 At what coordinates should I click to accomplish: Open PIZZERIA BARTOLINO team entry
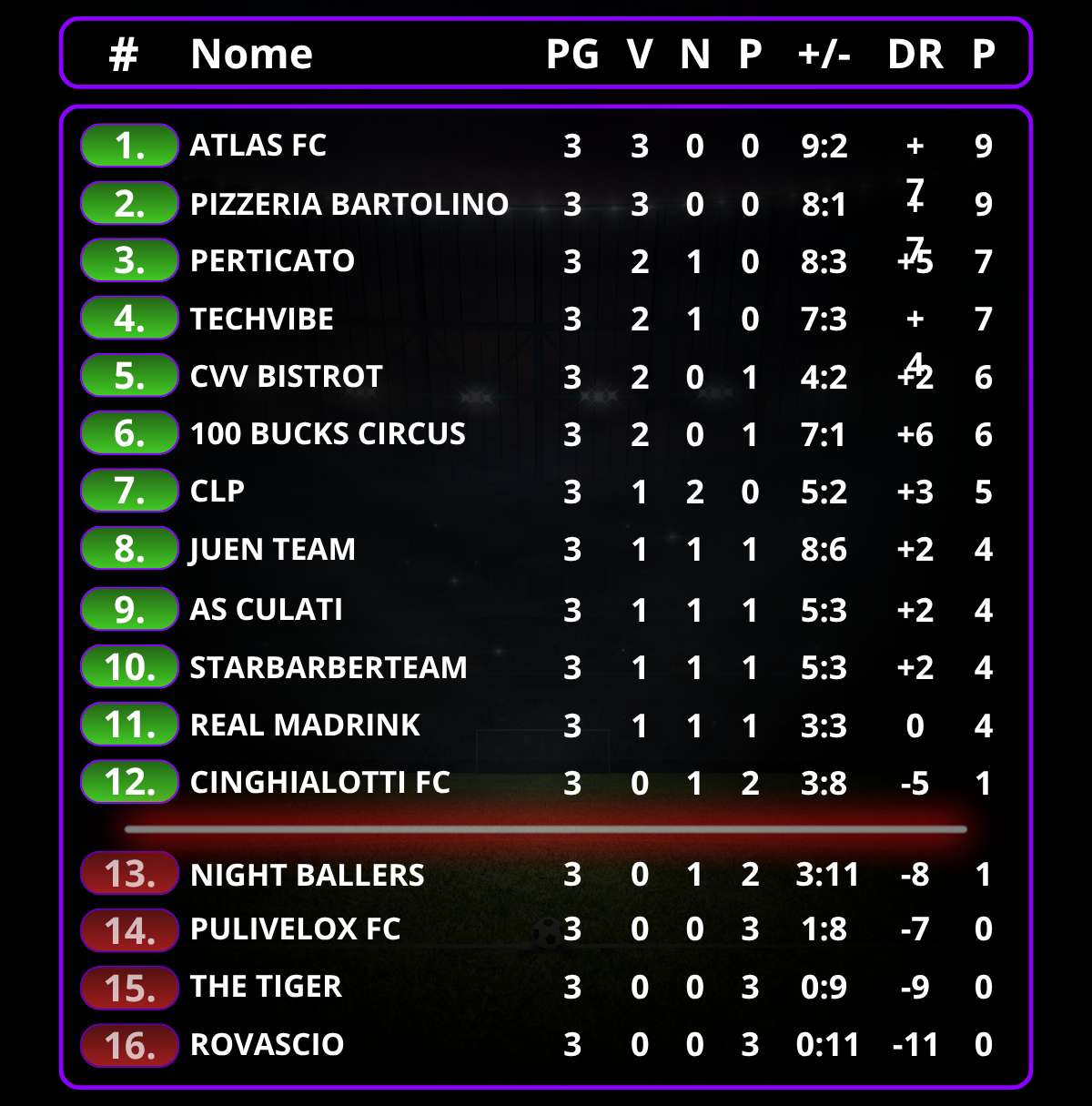[x=349, y=204]
